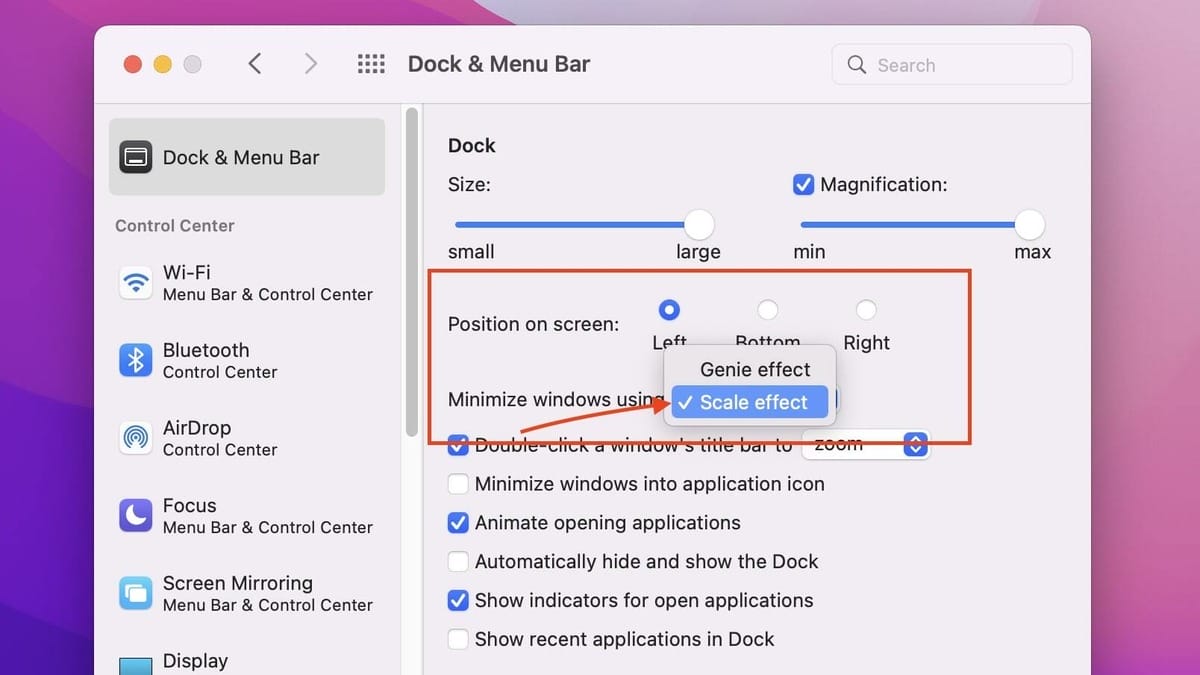Click the sidebar vertical scrollbar
This screenshot has height=675, width=1200.
(x=412, y=272)
